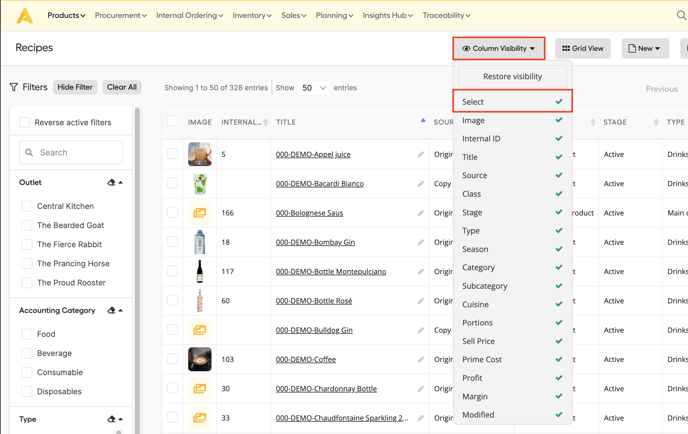Click pencil edit icon for 000-DEMO-Coffee
This screenshot has height=434, width=688.
pos(421,359)
